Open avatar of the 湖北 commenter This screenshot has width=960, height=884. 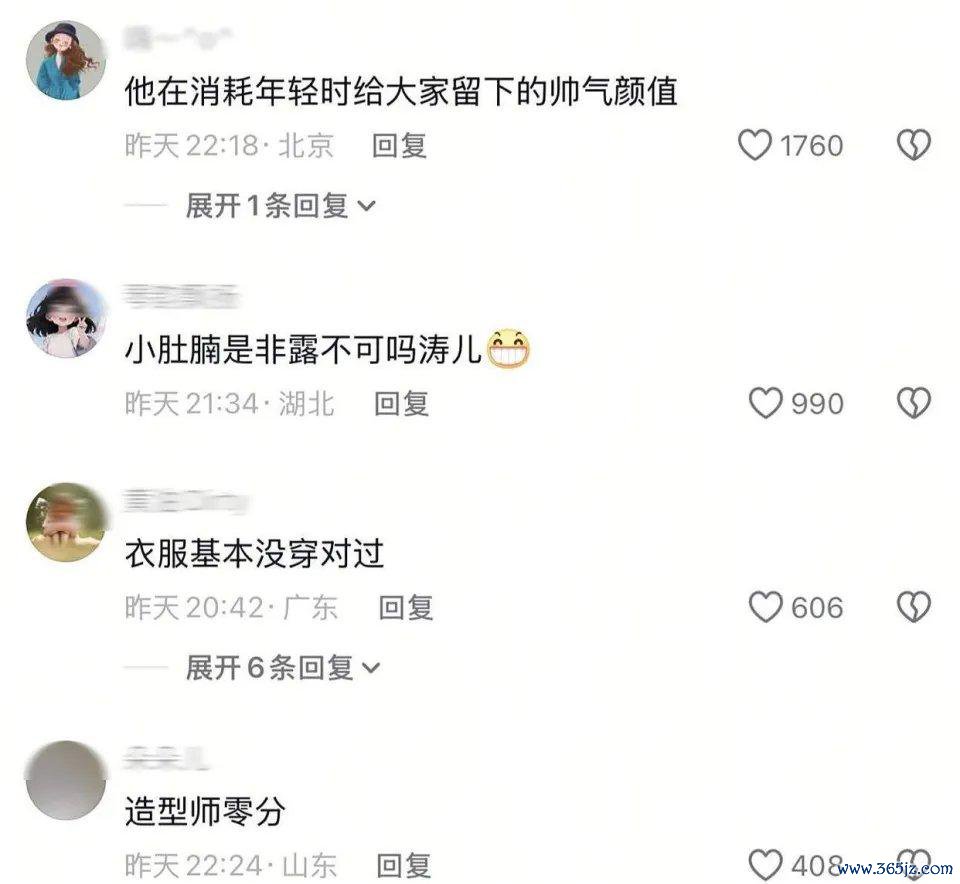(x=66, y=317)
